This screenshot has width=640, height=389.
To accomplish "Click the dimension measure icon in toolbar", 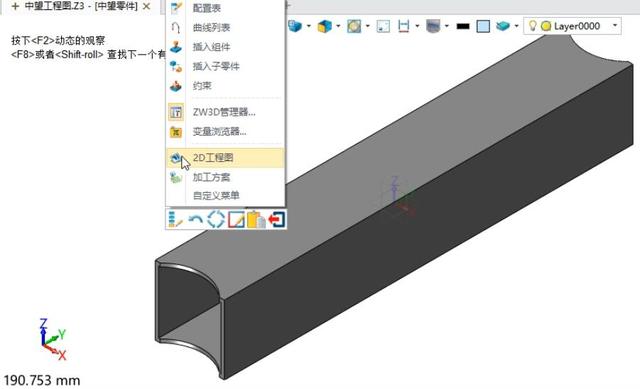I will tap(404, 26).
